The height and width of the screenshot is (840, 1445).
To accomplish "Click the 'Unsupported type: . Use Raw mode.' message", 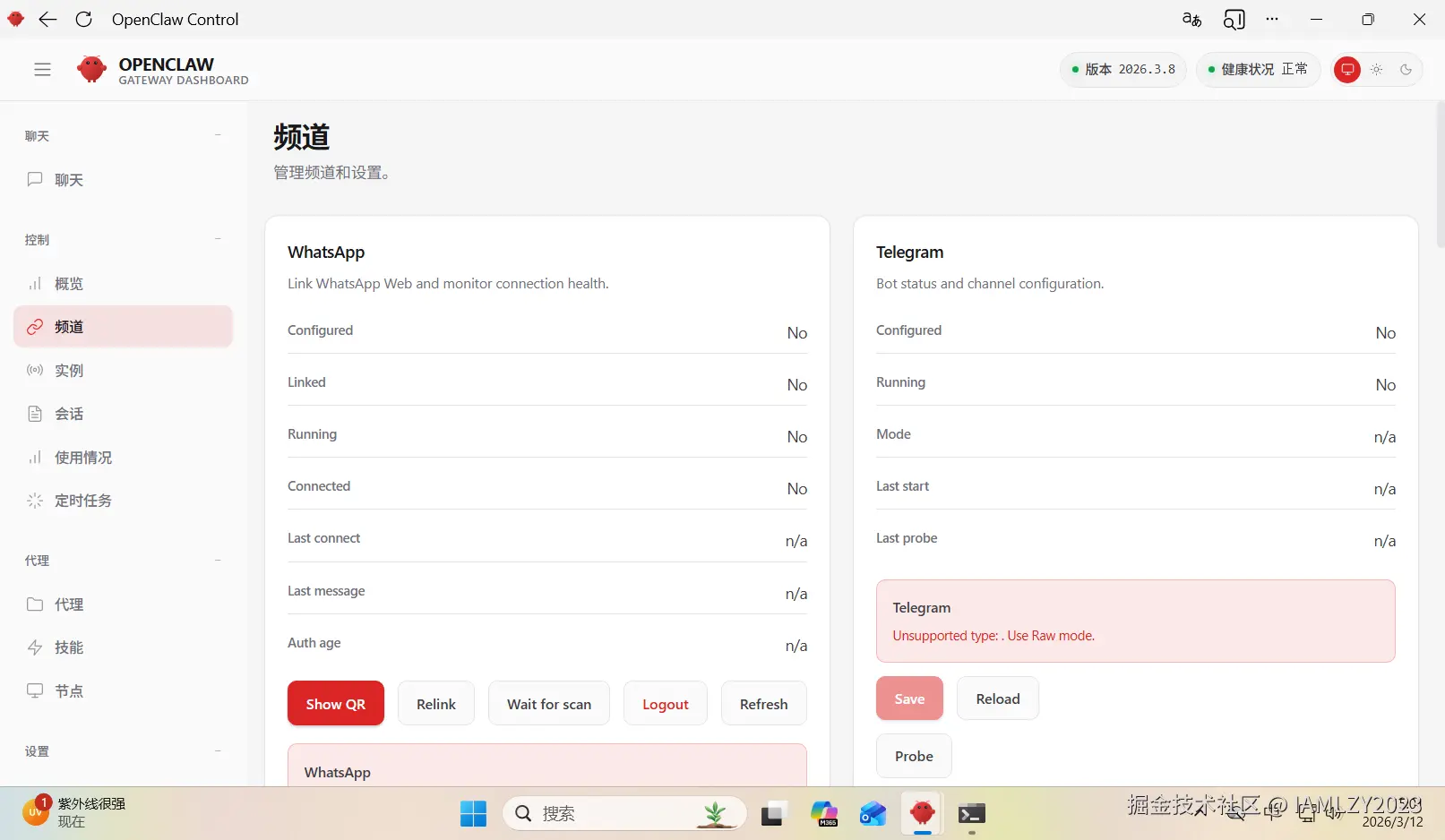I will point(993,636).
